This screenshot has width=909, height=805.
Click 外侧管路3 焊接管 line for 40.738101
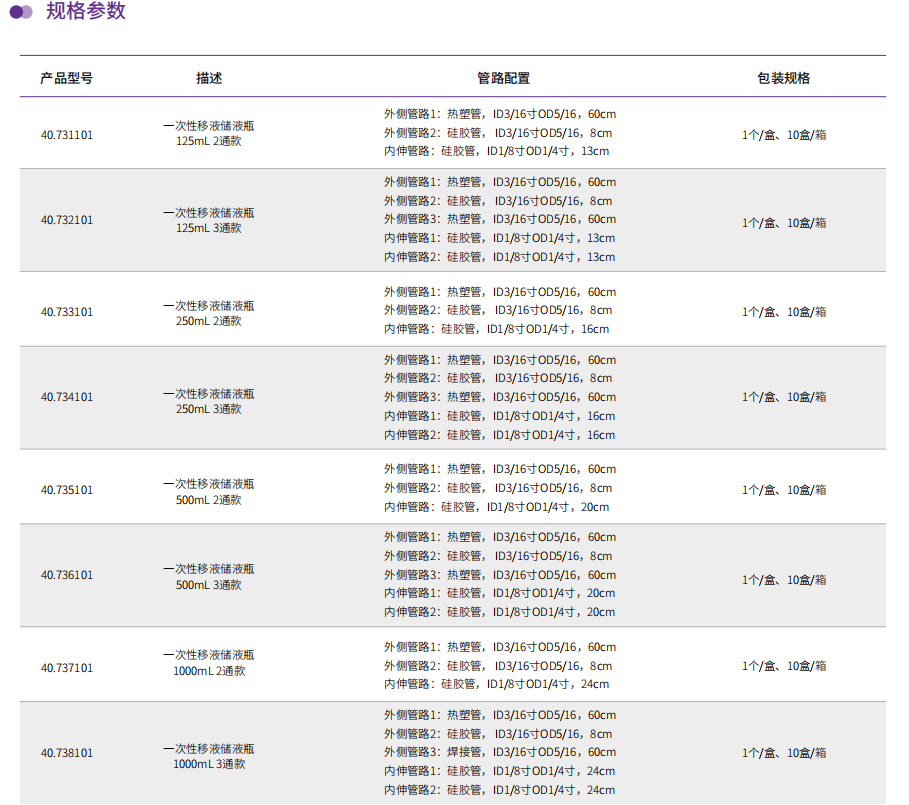[x=500, y=752]
